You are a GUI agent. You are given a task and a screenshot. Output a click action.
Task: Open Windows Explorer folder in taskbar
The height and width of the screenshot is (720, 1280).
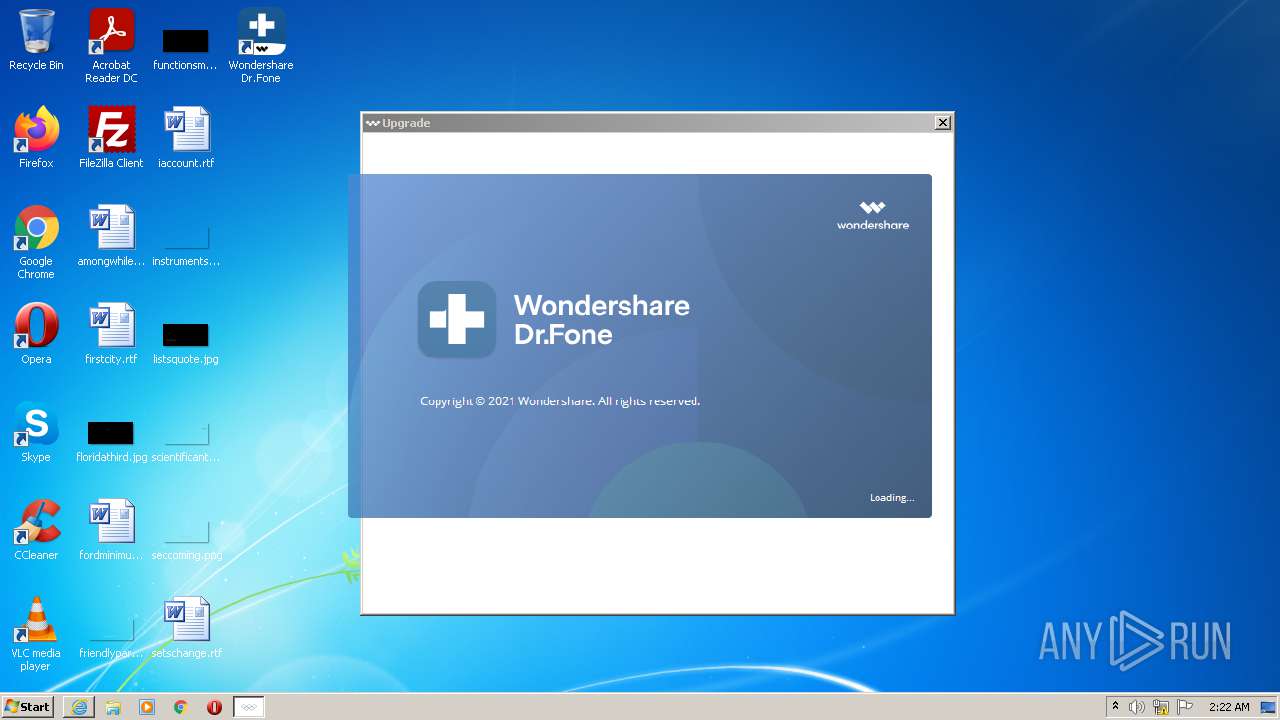113,707
